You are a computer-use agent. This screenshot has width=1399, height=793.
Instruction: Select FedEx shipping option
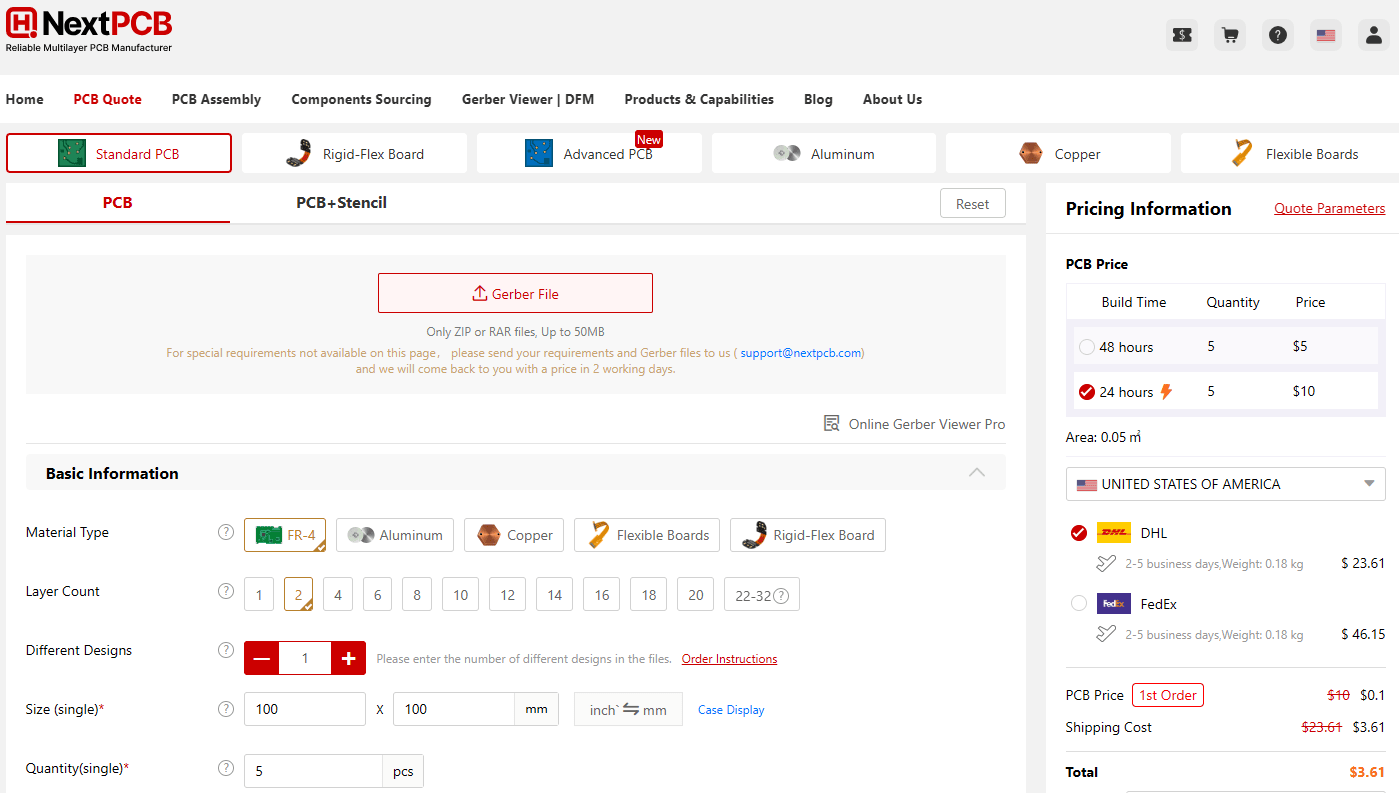tap(1079, 603)
